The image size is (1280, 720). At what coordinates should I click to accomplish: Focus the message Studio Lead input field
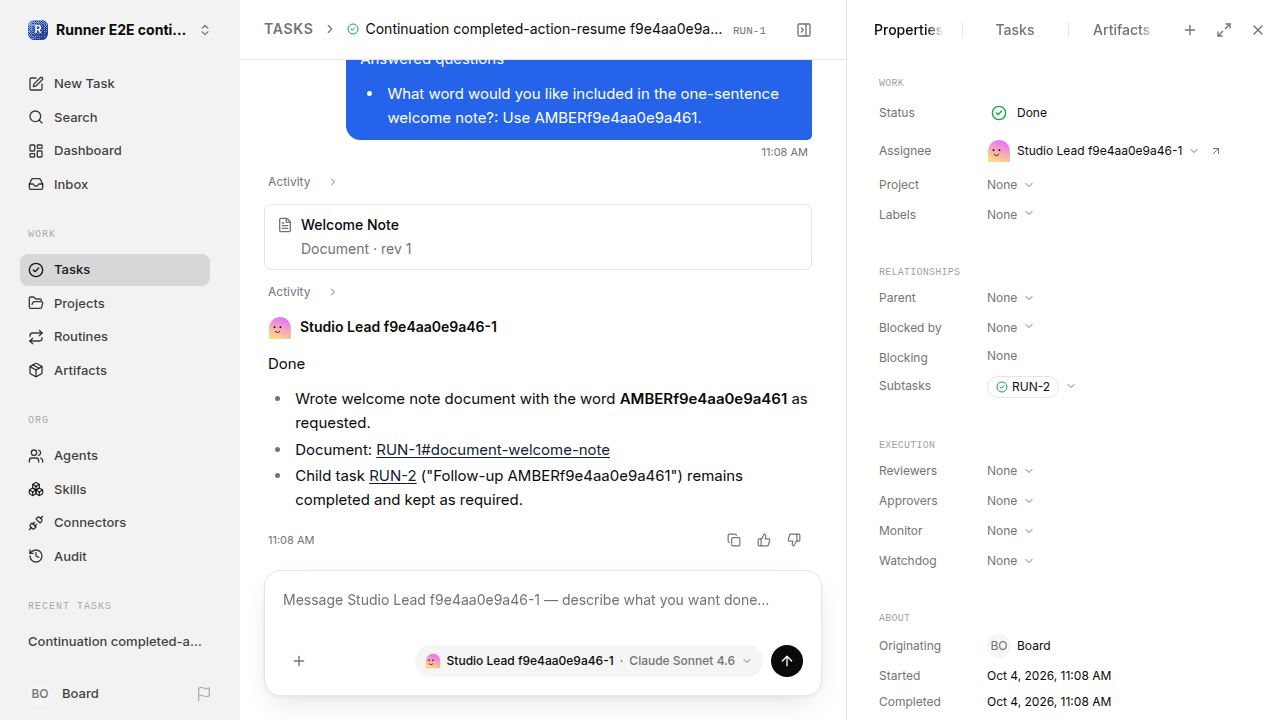tap(542, 601)
